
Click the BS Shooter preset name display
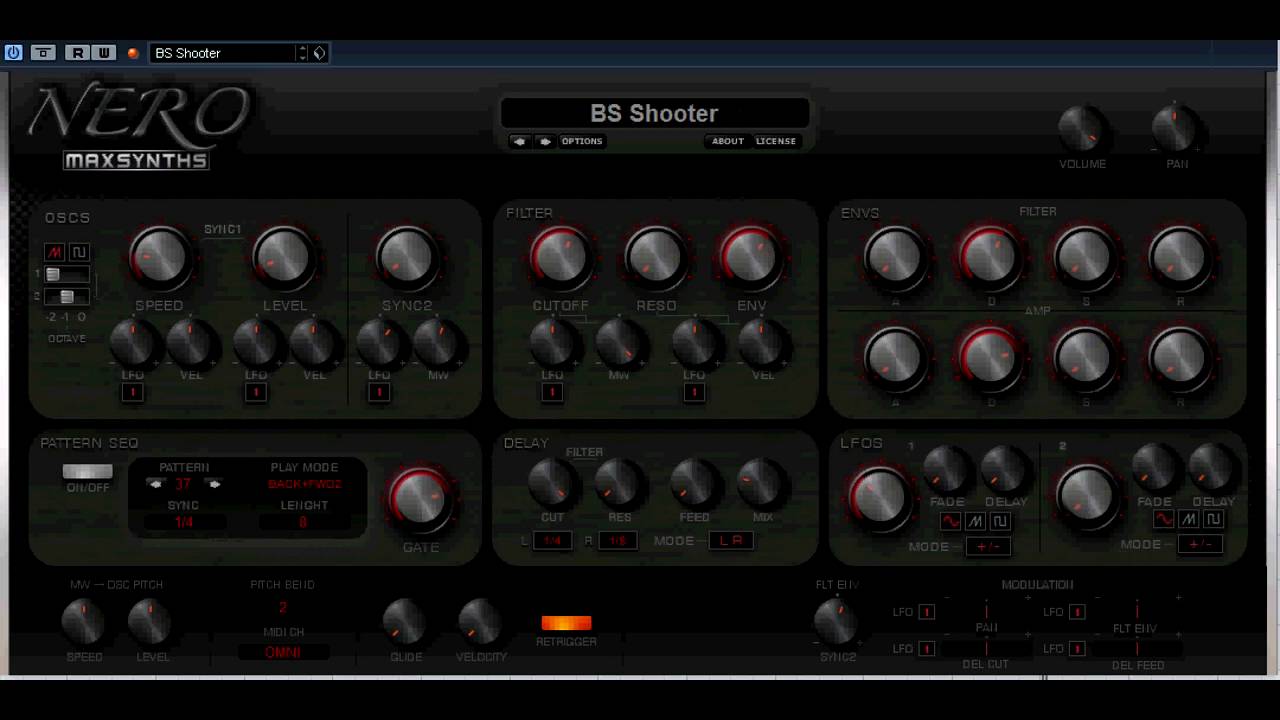tap(654, 113)
